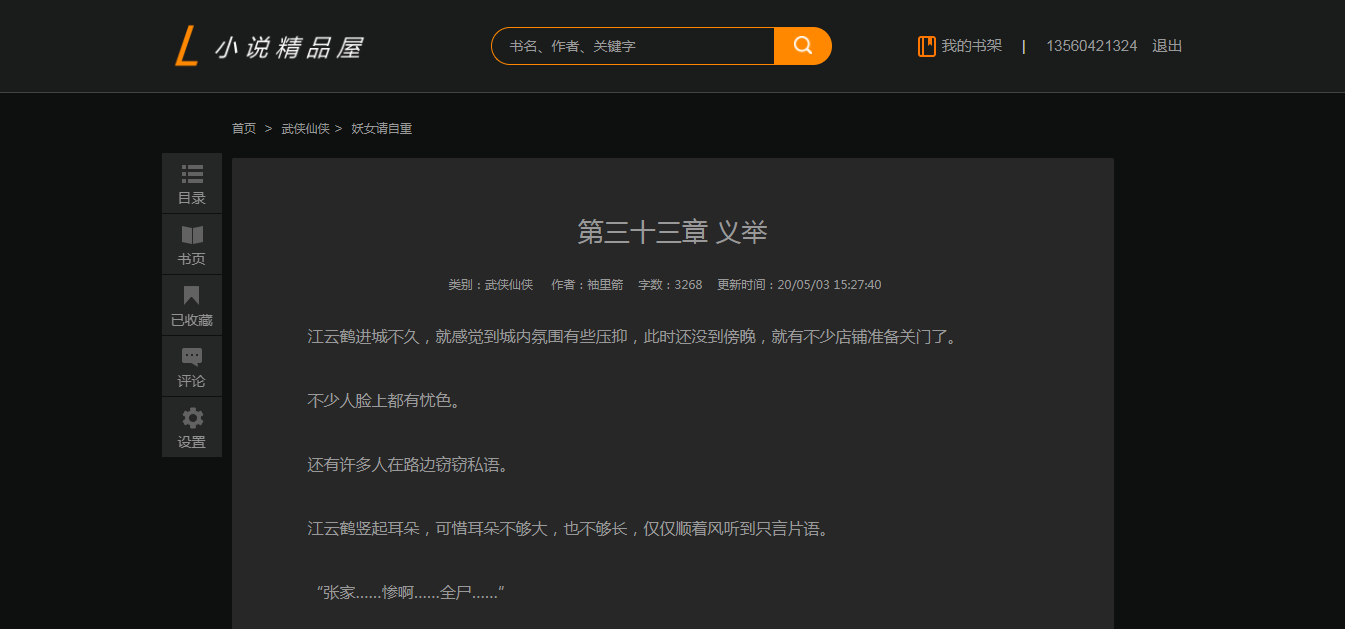This screenshot has width=1345, height=629.
Task: Click the orange L site logo
Action: pos(186,47)
